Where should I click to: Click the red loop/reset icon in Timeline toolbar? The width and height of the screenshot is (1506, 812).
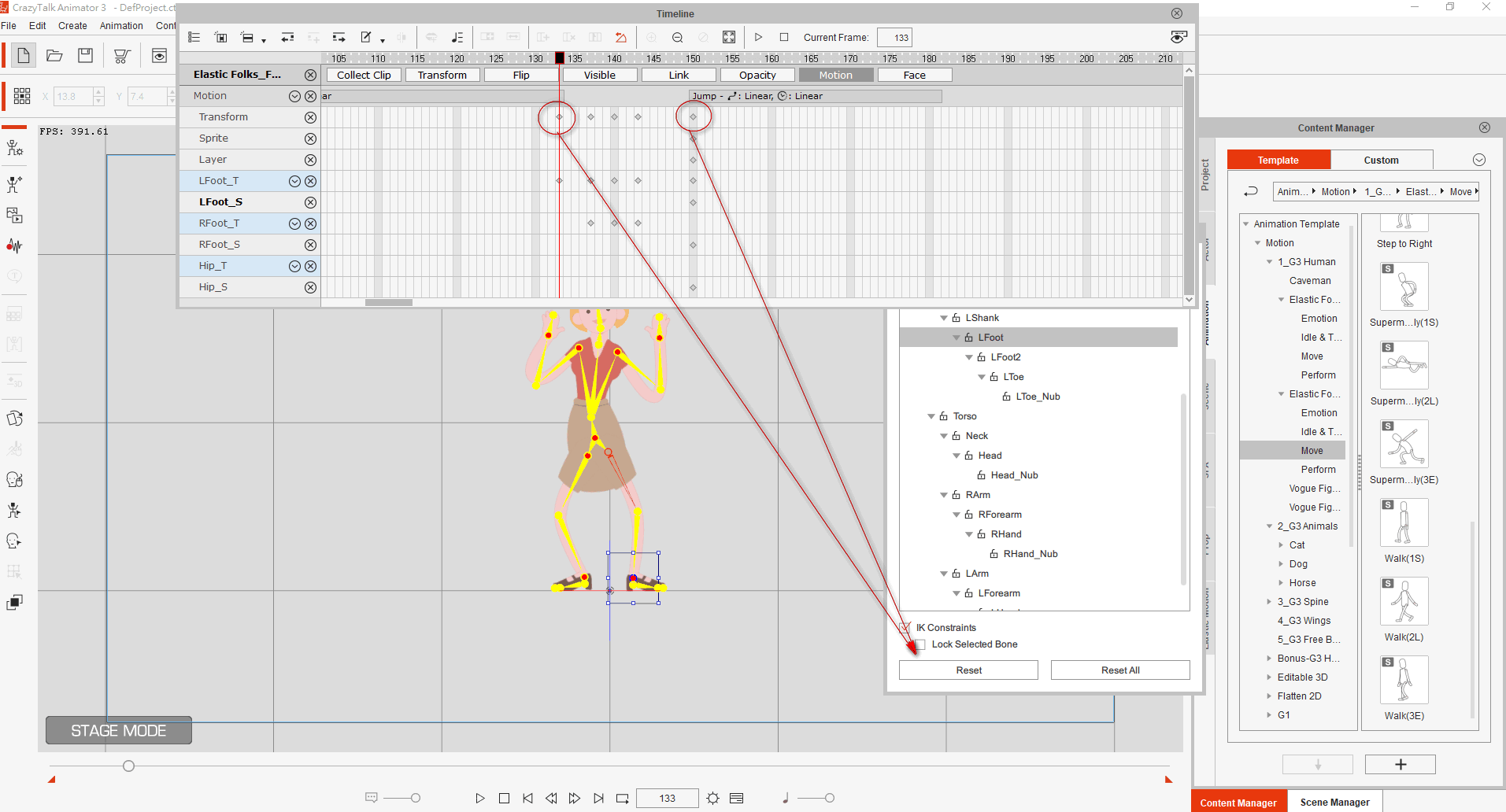pyautogui.click(x=621, y=37)
